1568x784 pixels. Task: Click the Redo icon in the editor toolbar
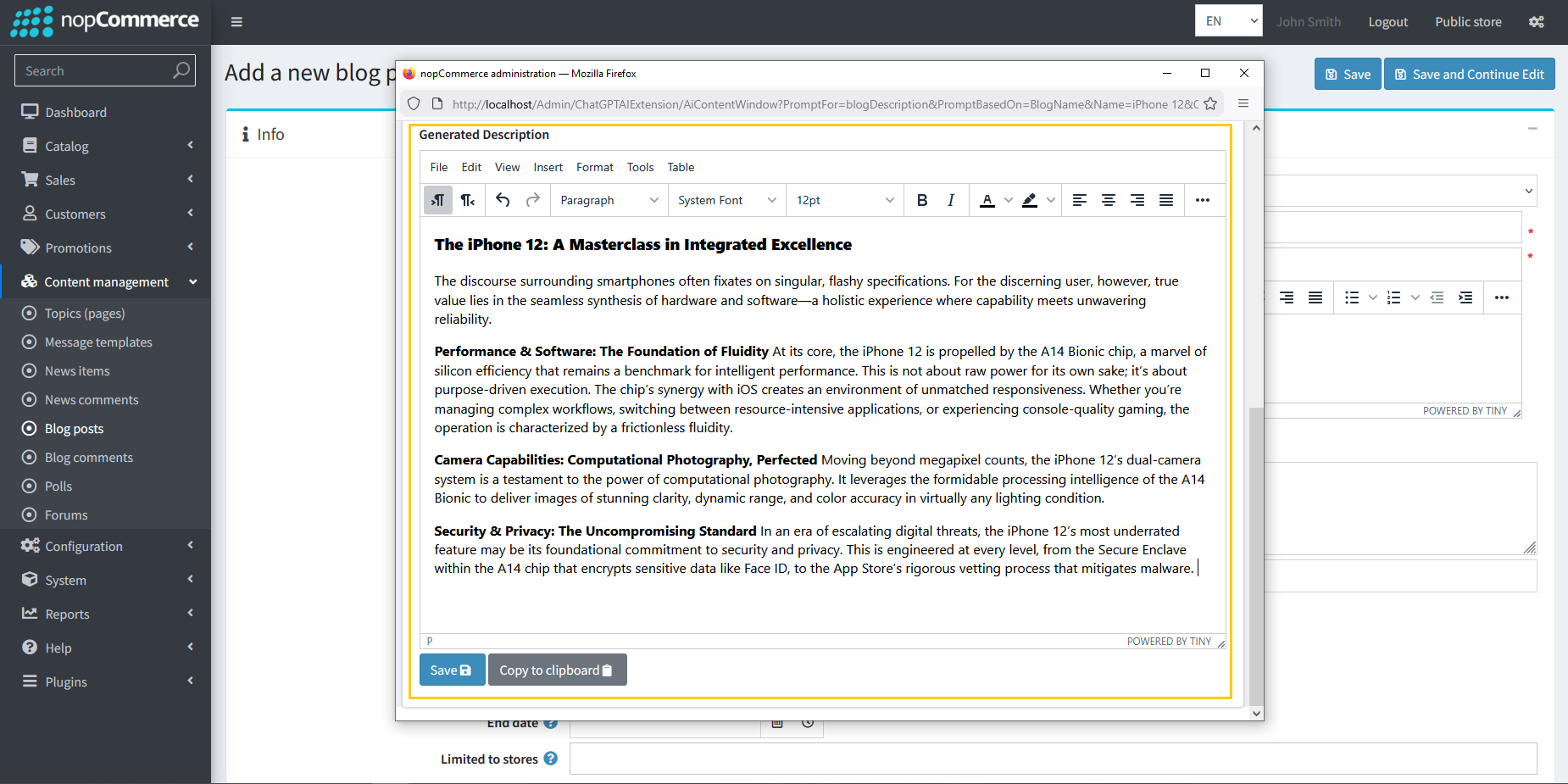(x=533, y=200)
